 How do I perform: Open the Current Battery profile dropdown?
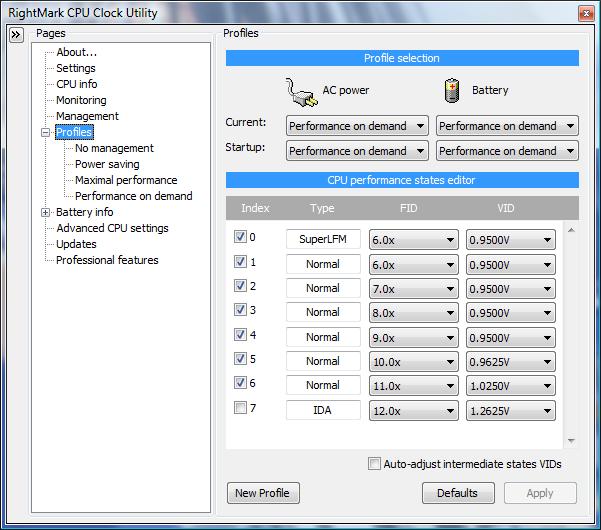[507, 126]
